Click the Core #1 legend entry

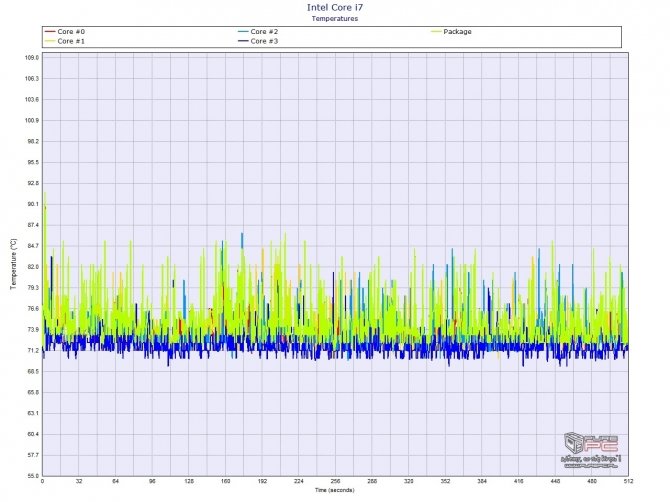tap(65, 41)
